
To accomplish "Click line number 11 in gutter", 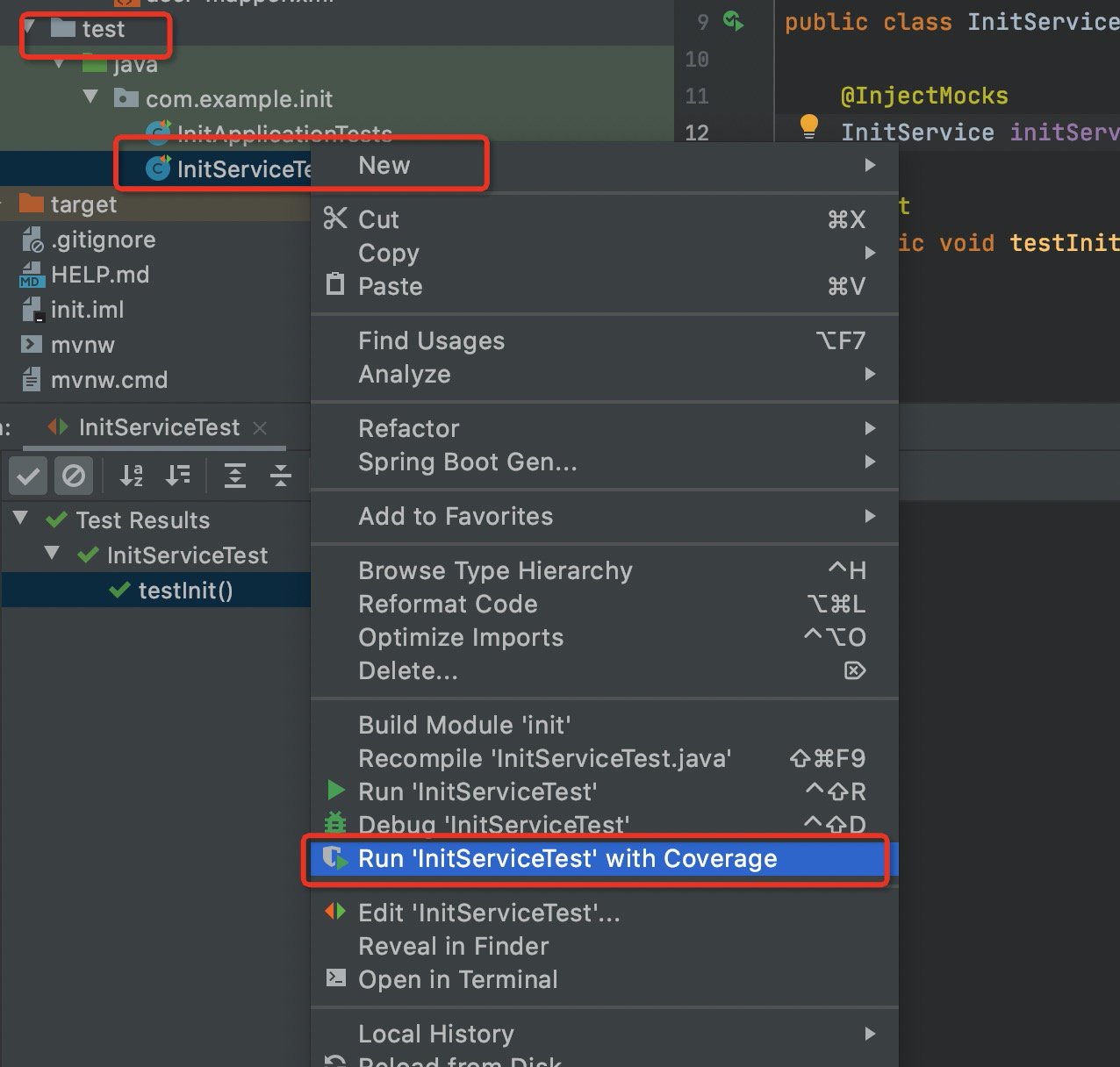I will pos(697,96).
